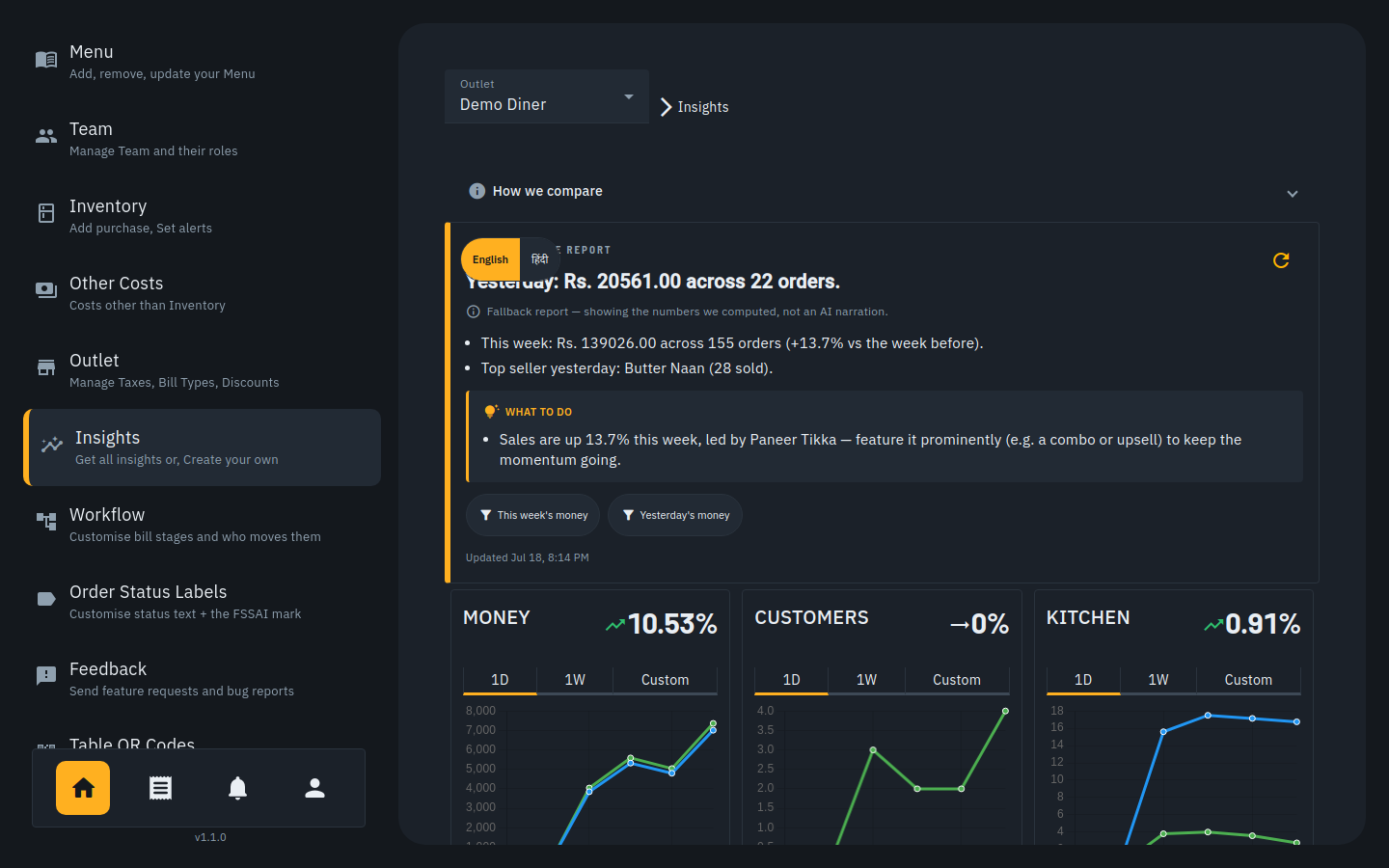
Task: Select Custom tab in Money card
Action: point(666,680)
